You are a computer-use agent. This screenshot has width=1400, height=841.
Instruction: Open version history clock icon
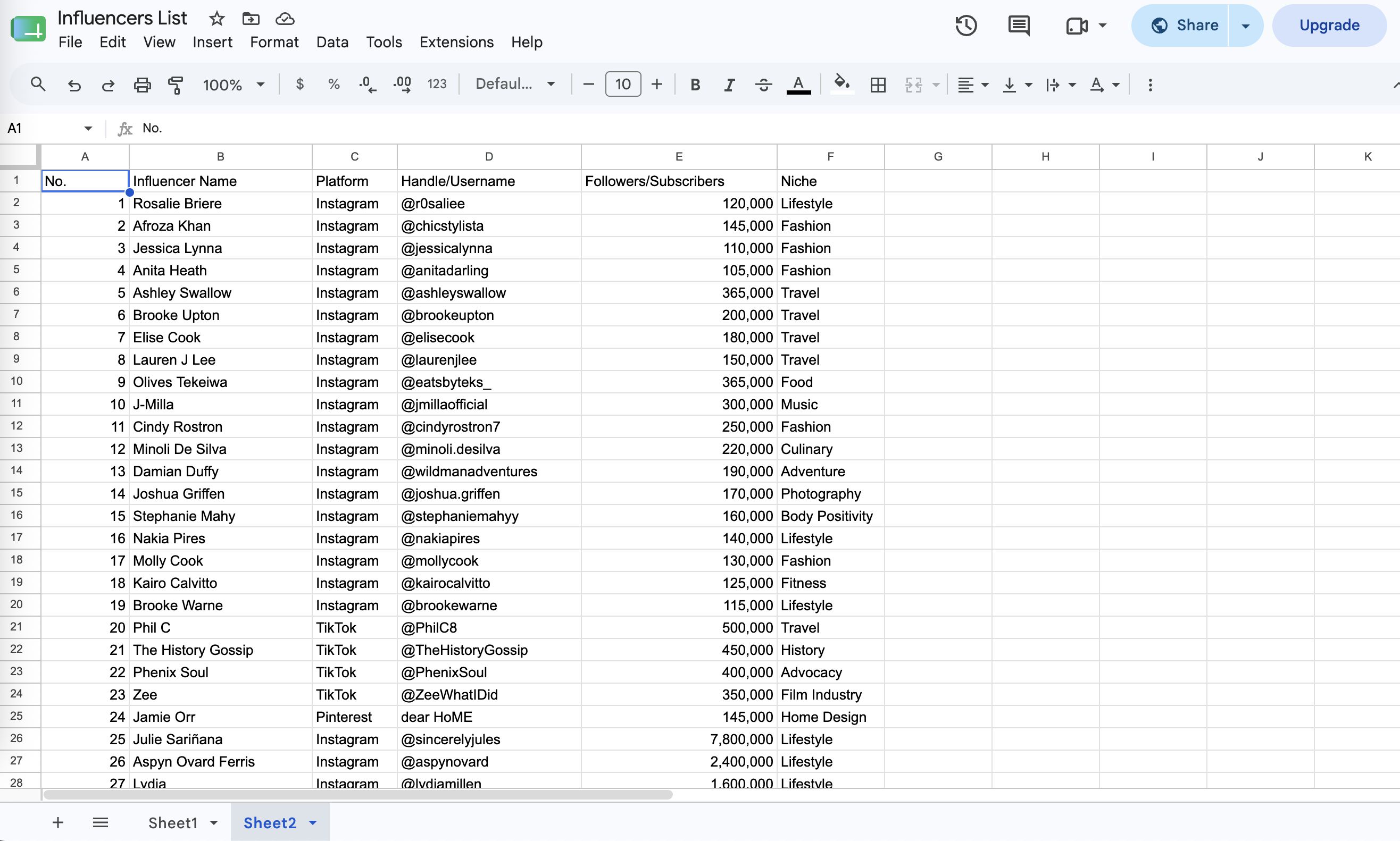[x=966, y=26]
